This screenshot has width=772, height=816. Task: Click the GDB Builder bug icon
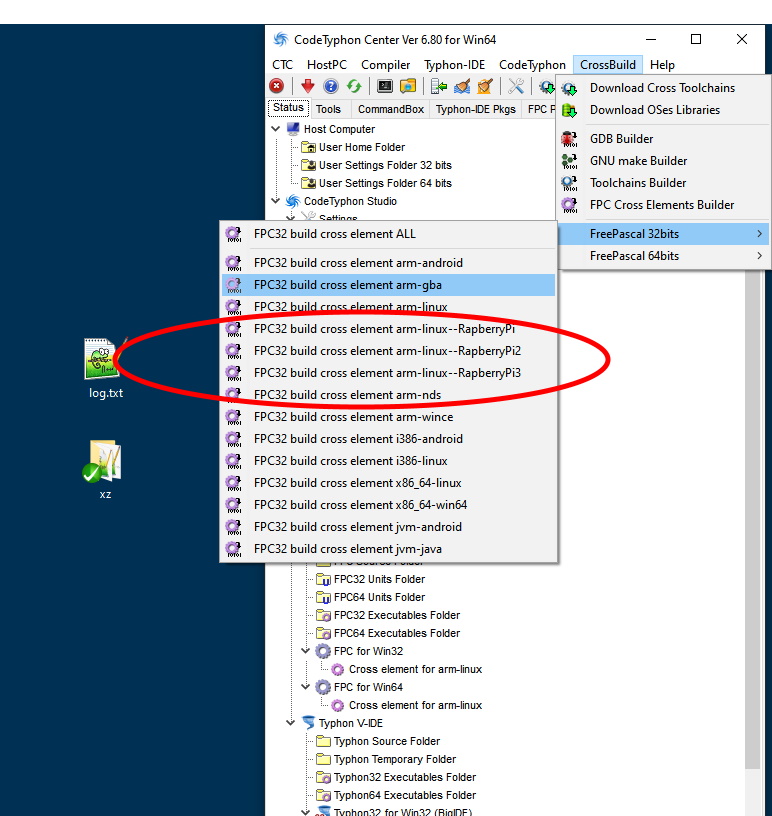(569, 139)
